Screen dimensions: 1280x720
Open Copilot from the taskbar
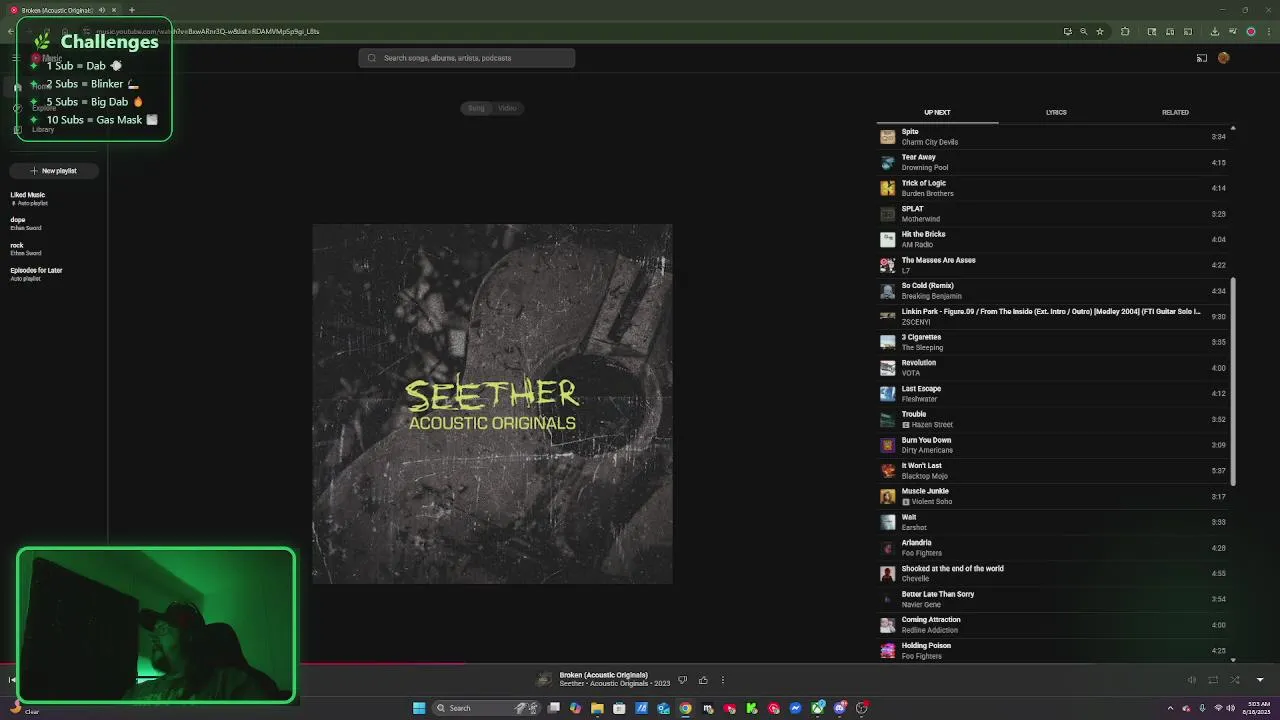pyautogui.click(x=575, y=708)
